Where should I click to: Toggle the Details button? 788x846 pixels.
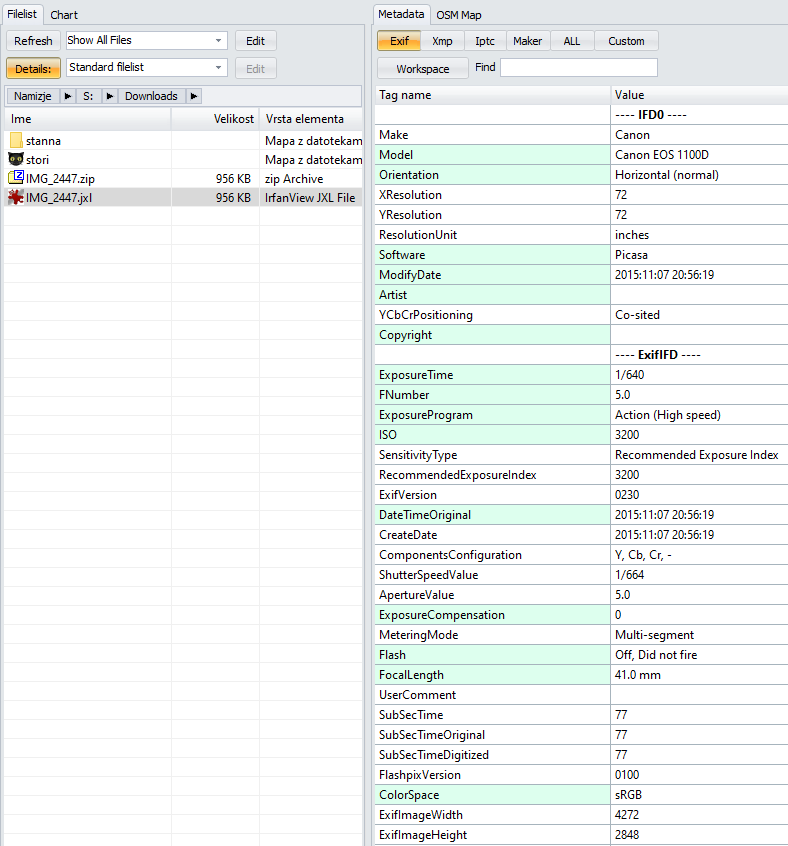point(34,68)
